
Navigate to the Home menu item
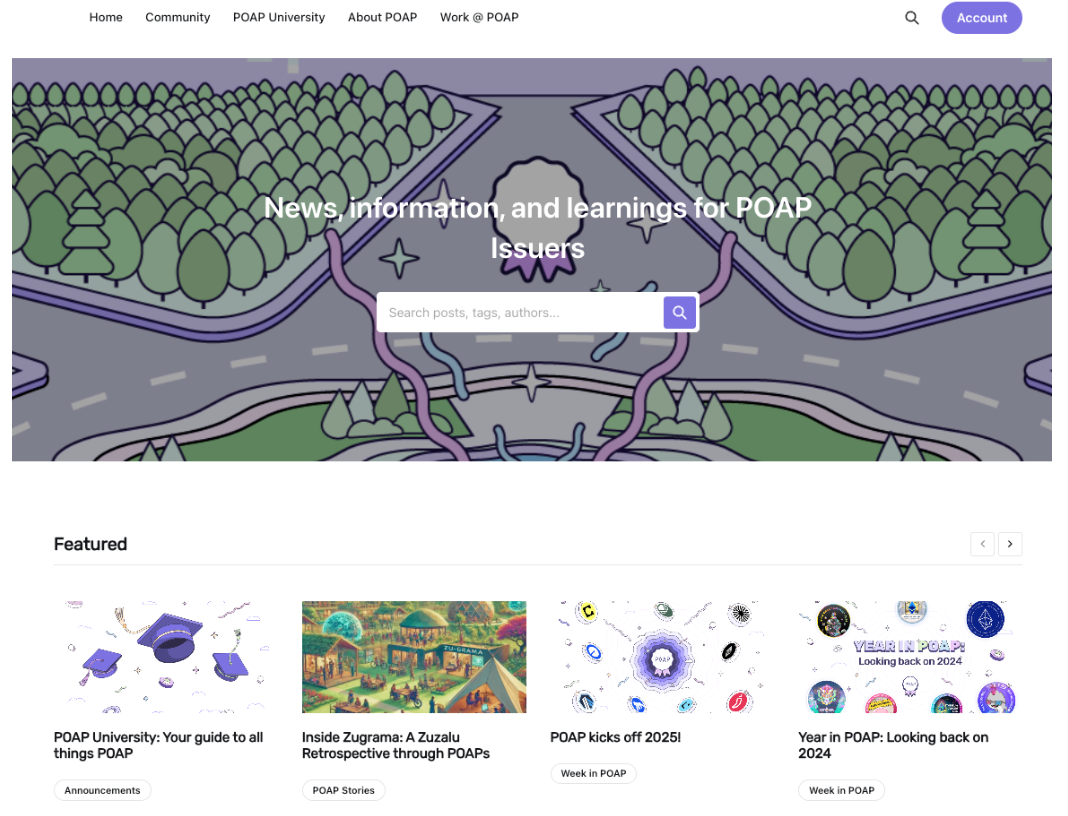coord(106,17)
